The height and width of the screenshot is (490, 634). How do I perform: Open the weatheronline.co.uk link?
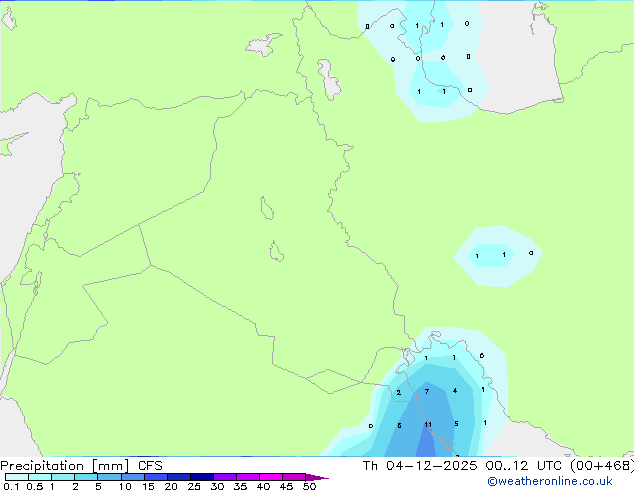tap(550, 481)
